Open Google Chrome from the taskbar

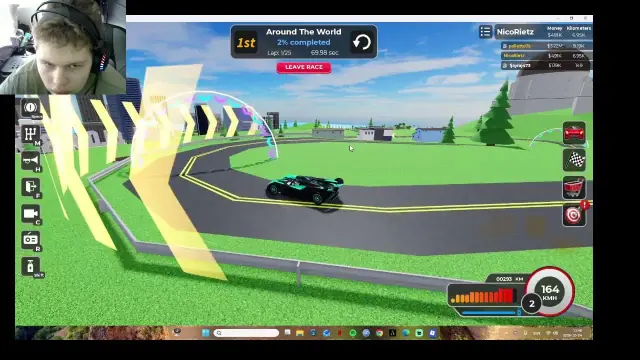pyautogui.click(x=380, y=333)
